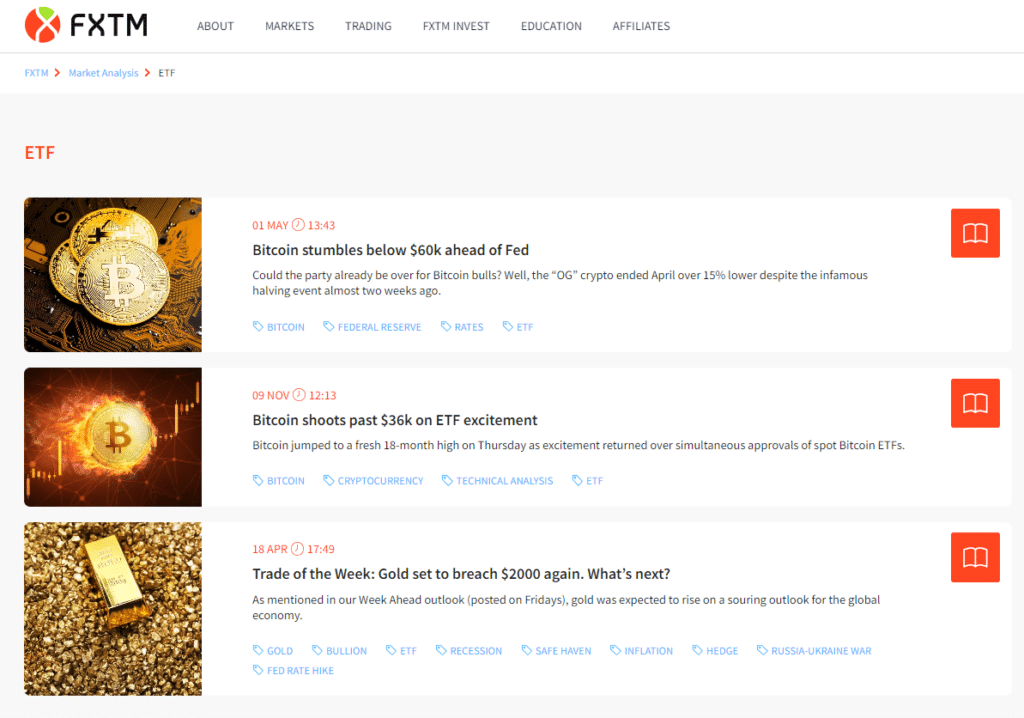Click summary 'Bitcoin jumped to a fresh 18-month high'
1024x718 pixels.
pyautogui.click(x=579, y=446)
